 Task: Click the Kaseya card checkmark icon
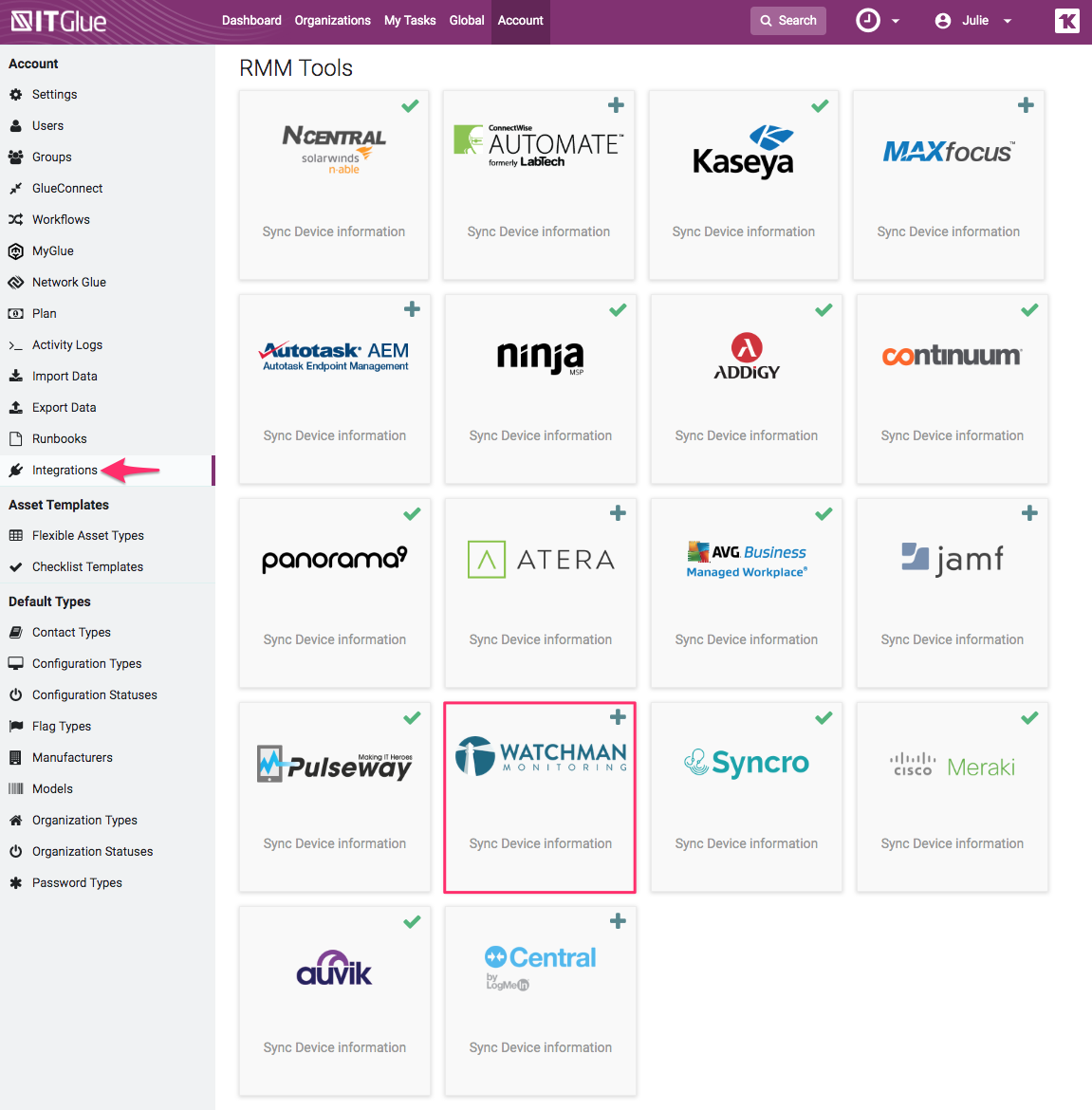(x=820, y=106)
